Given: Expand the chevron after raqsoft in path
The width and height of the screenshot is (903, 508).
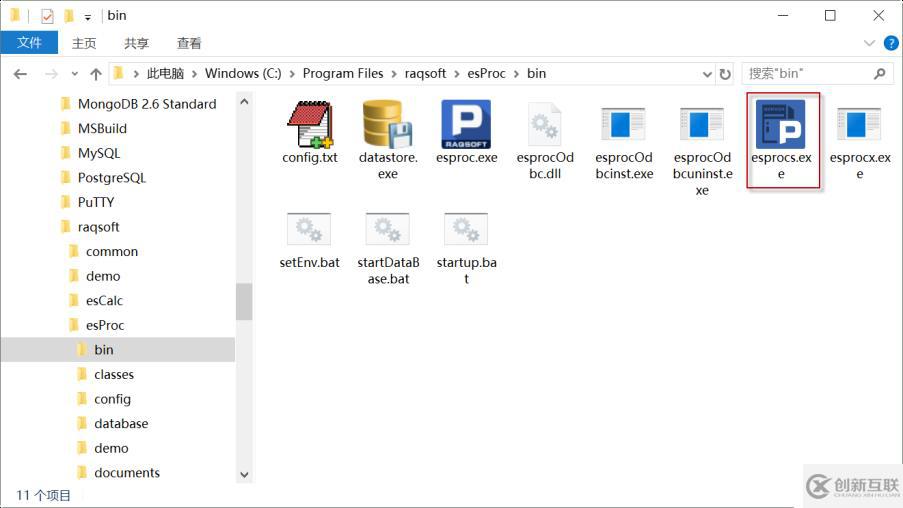Looking at the screenshot, I should coord(457,74).
